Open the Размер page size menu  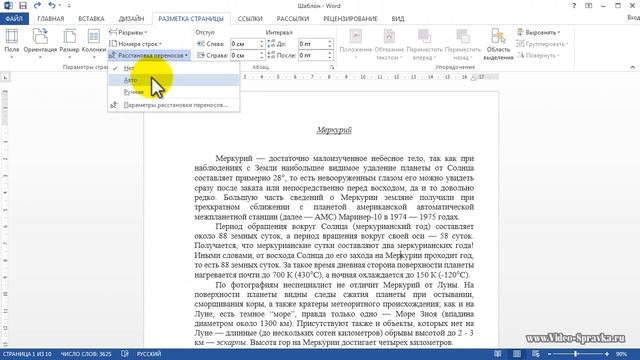69,44
